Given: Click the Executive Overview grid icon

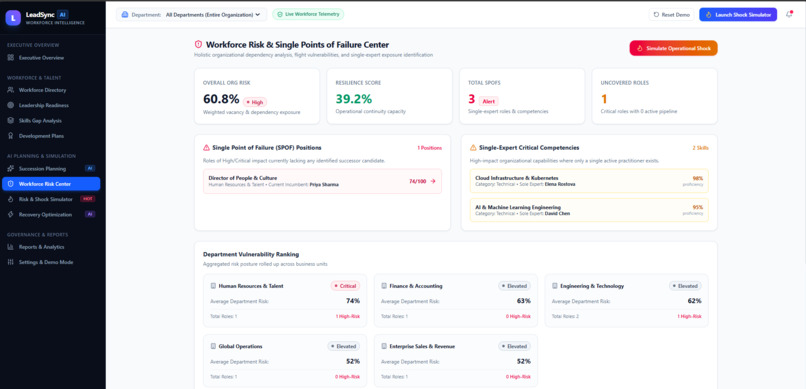Looking at the screenshot, I should (x=11, y=58).
